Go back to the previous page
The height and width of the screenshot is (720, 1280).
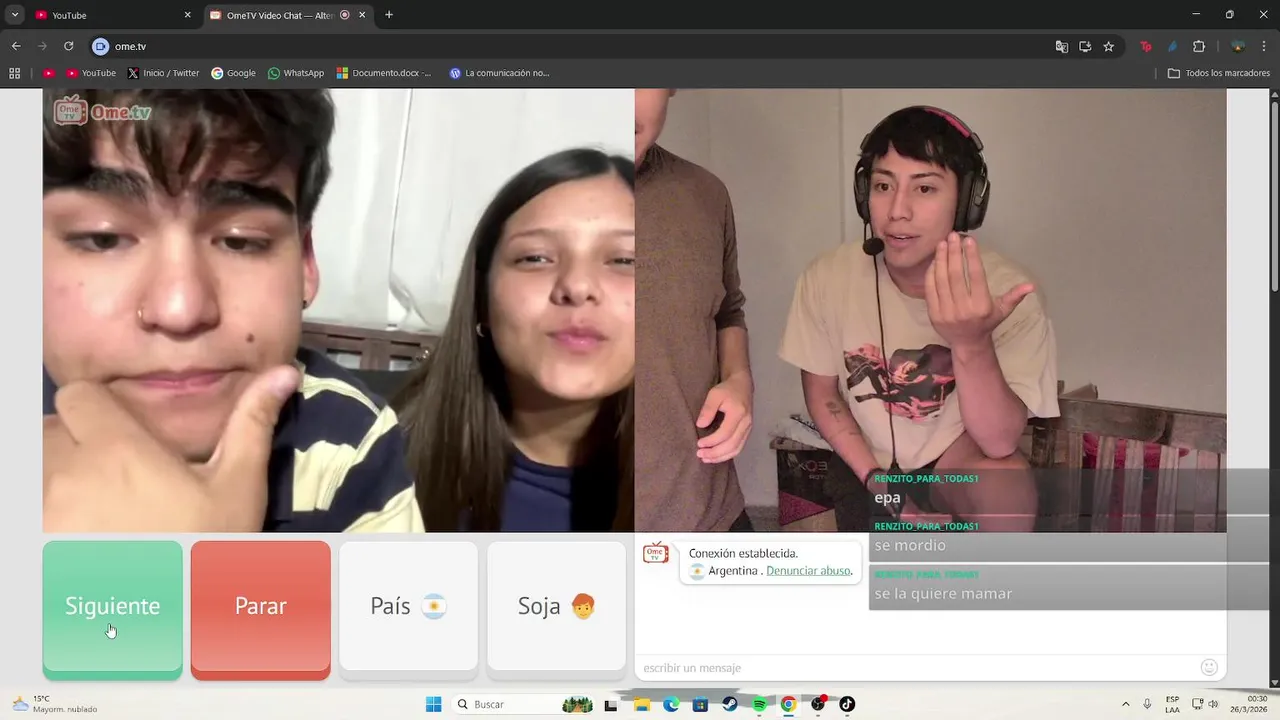point(16,46)
